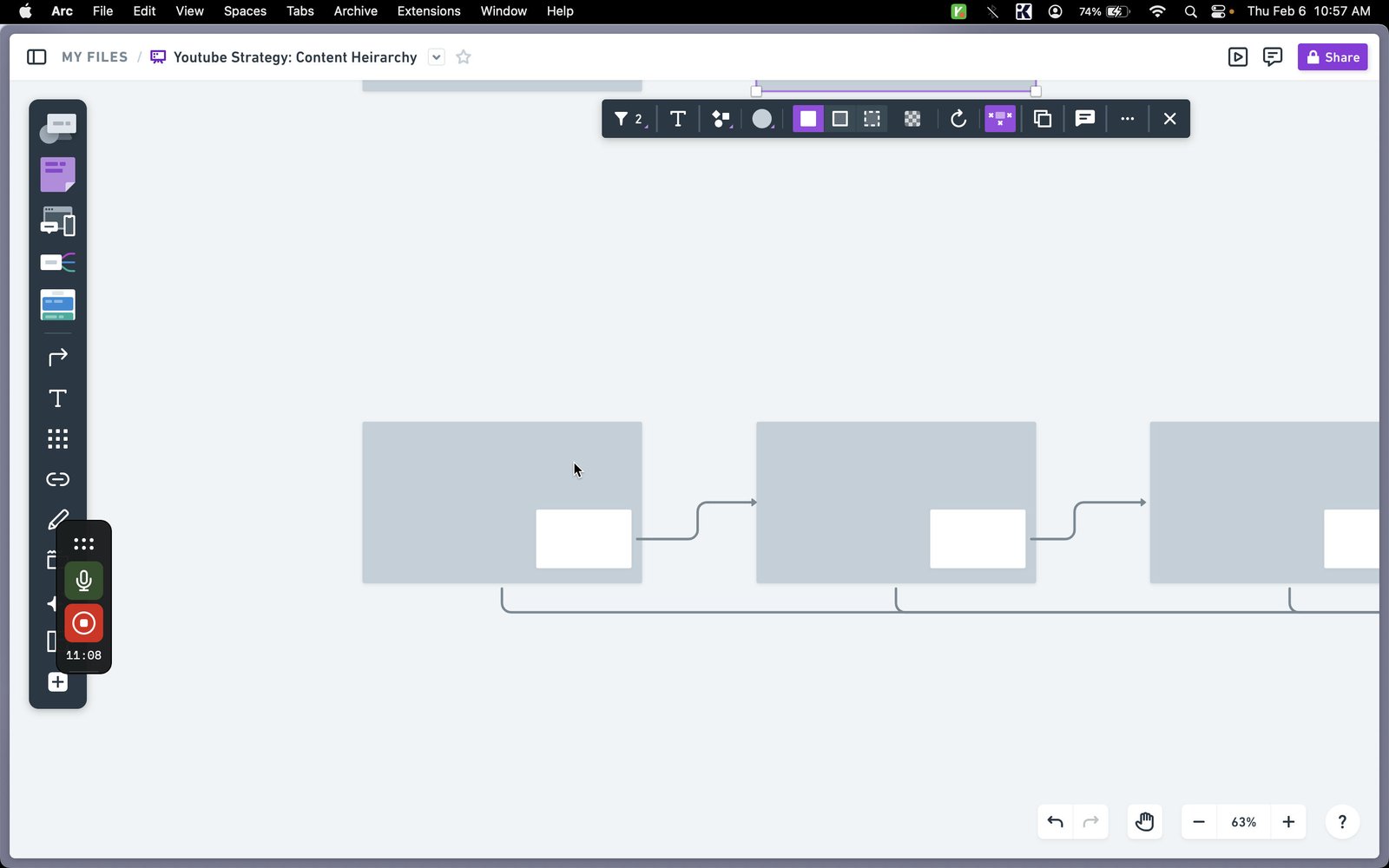Open the Archive menu

[x=356, y=11]
